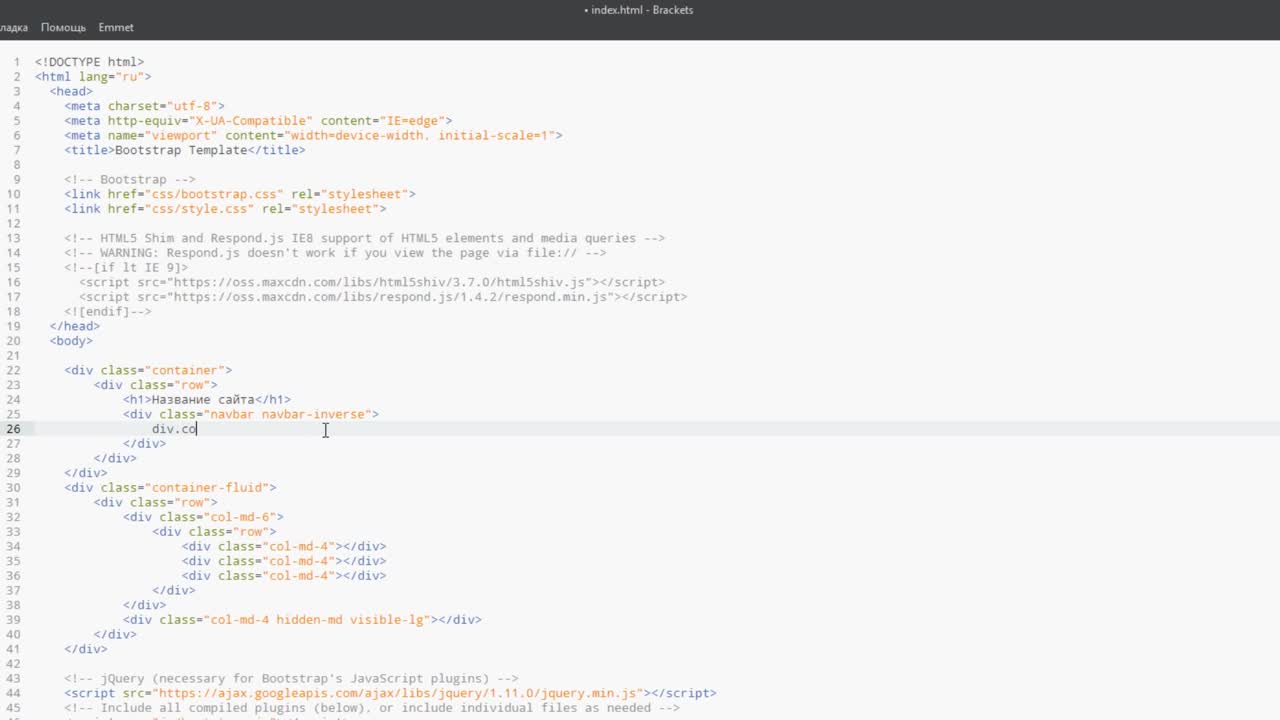1280x720 pixels.
Task: Click the "navbar navbar-inverse" class value
Action: pyautogui.click(x=287, y=414)
